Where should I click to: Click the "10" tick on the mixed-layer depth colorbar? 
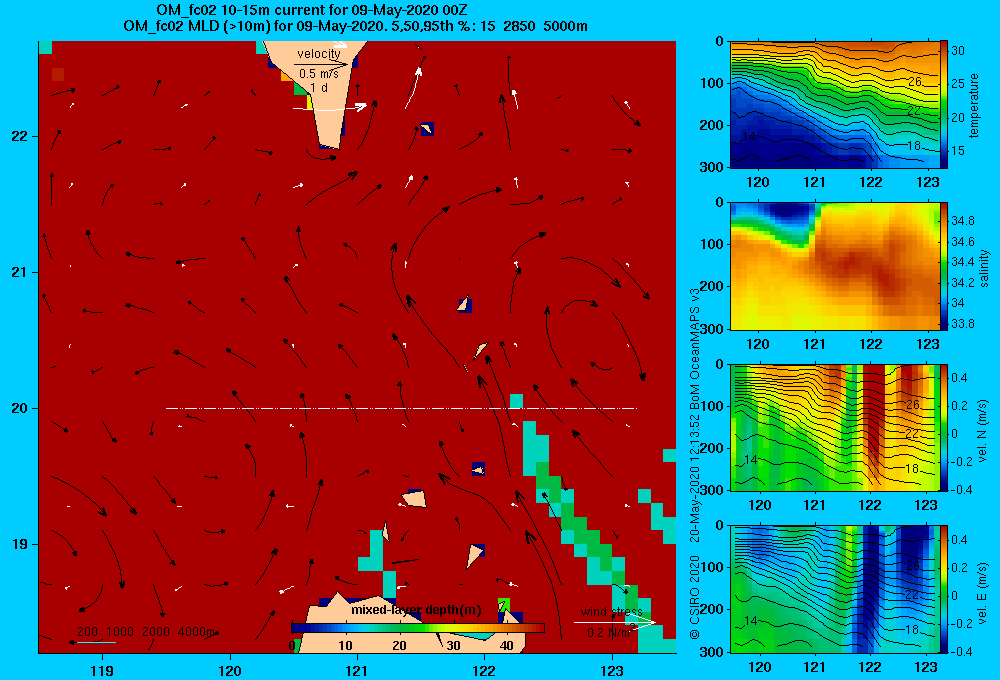point(345,646)
